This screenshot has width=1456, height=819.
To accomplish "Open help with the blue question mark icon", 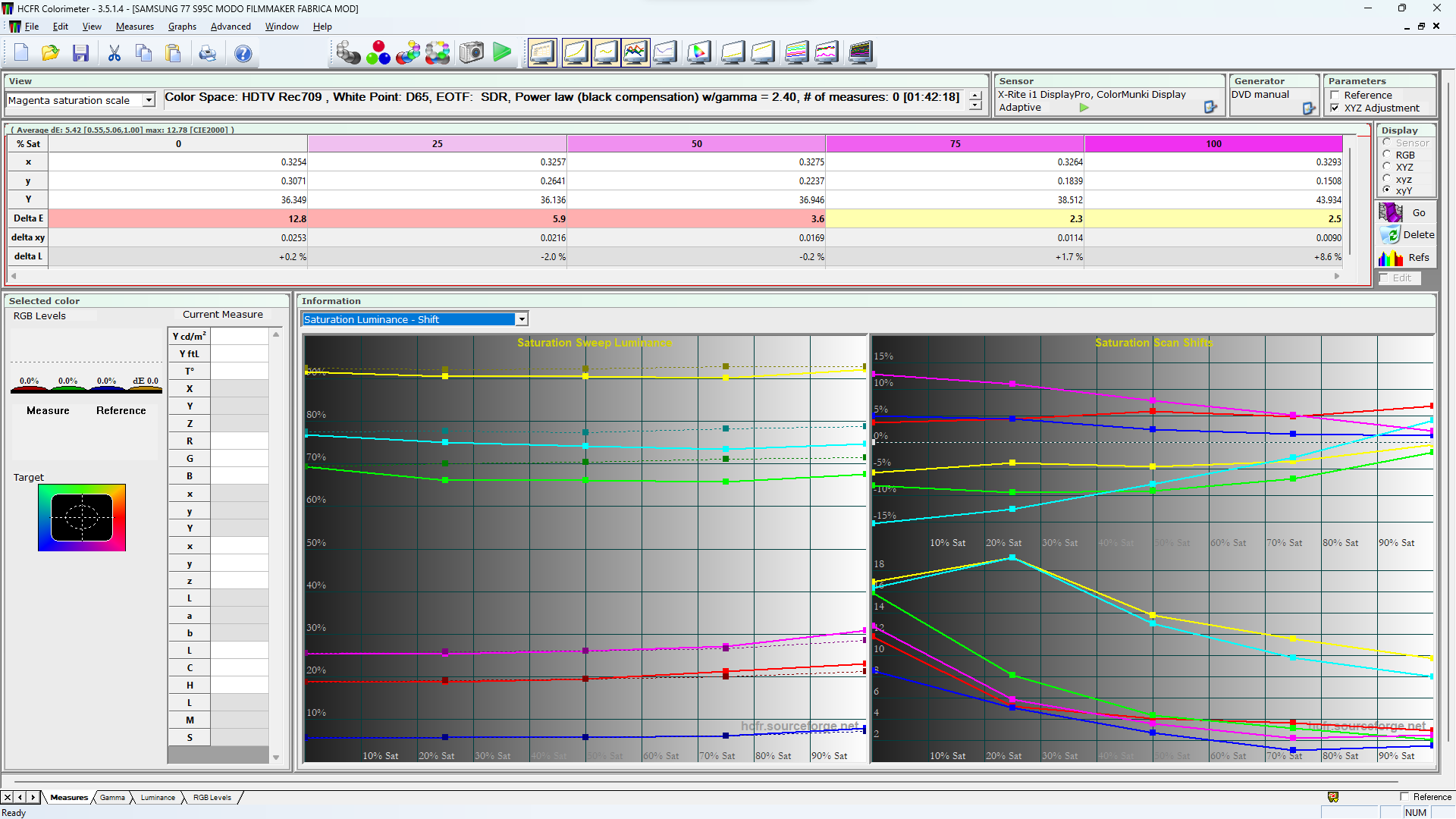I will point(243,53).
